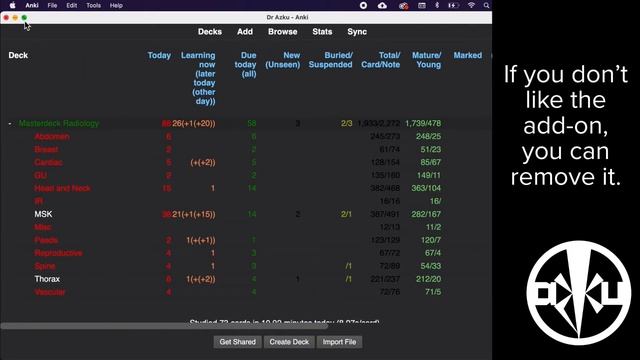This screenshot has height=360, width=640.
Task: Click the New (Unseen) column header
Action: pos(282,60)
